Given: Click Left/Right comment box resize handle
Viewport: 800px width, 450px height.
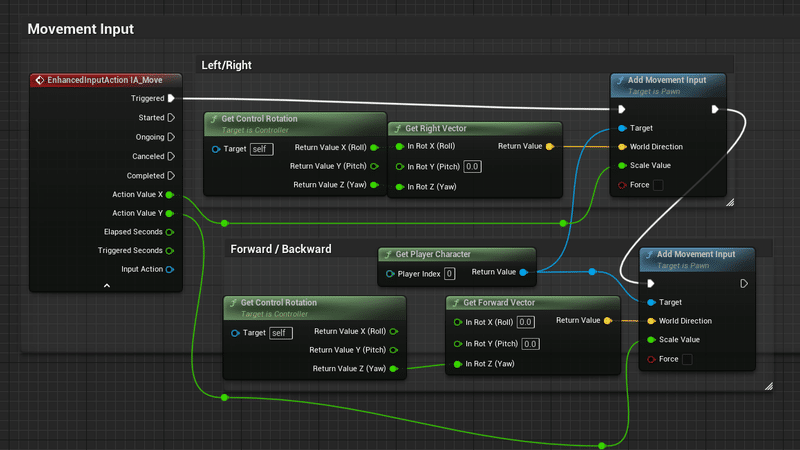Looking at the screenshot, I should coord(730,202).
